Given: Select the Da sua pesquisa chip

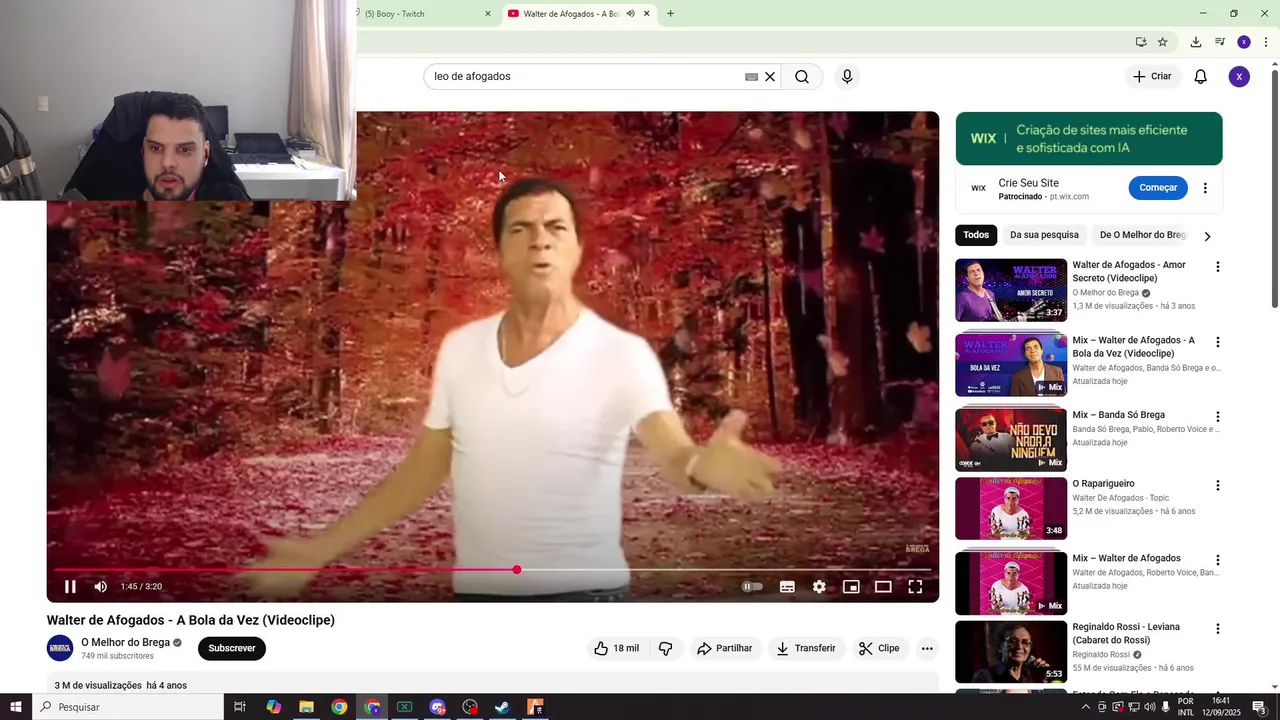Looking at the screenshot, I should point(1044,235).
